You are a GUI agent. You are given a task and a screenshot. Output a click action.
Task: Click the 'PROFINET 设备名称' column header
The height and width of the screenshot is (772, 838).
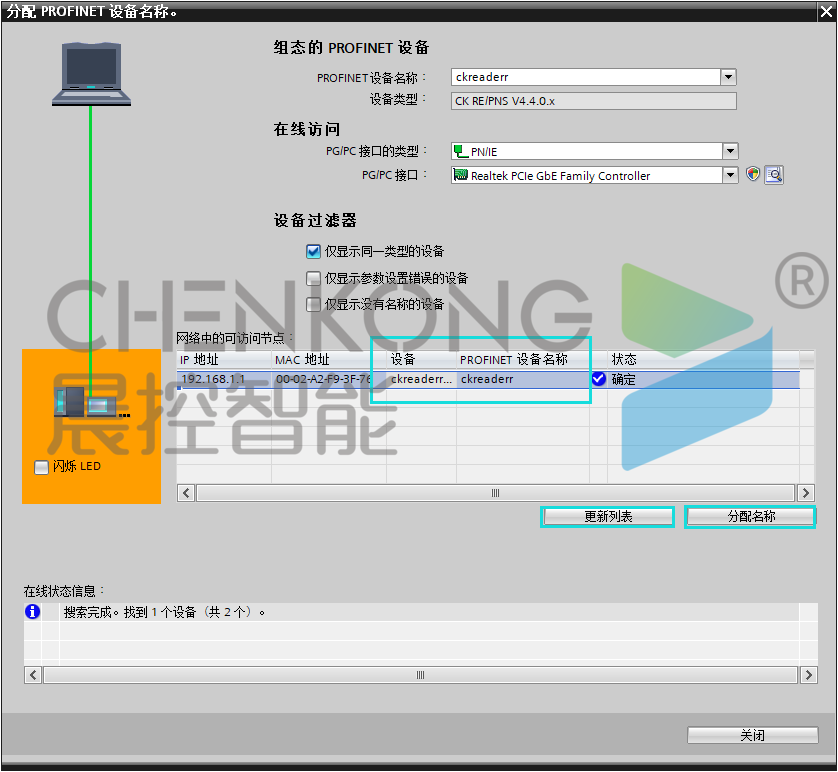(x=513, y=359)
